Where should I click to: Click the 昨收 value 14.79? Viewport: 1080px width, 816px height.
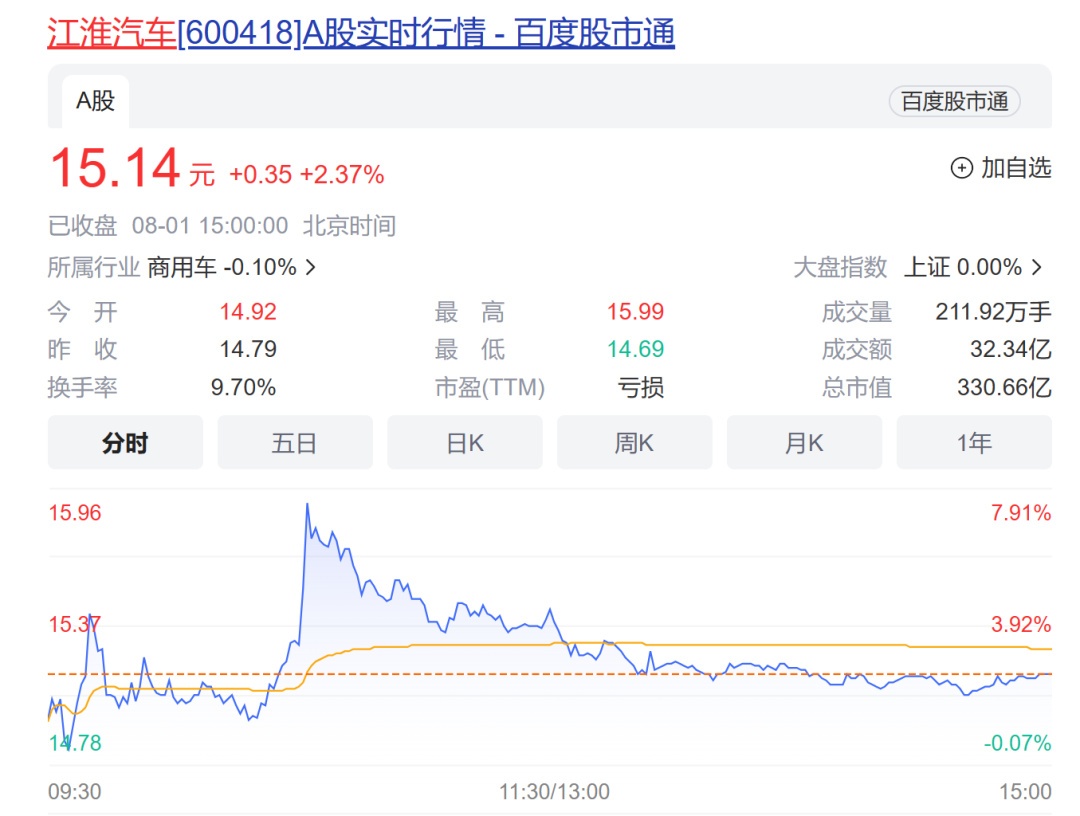248,349
